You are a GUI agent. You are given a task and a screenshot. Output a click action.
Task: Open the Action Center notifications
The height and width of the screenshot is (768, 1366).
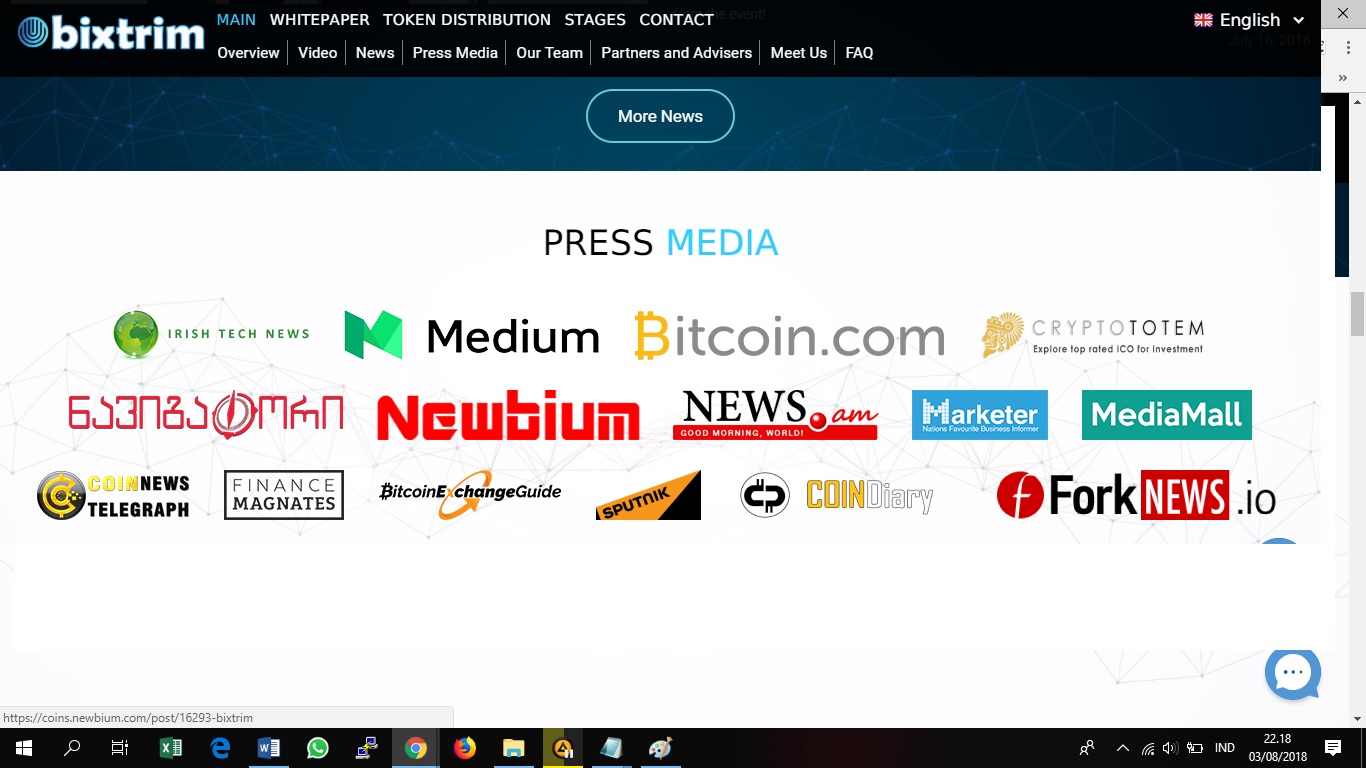coord(1333,748)
